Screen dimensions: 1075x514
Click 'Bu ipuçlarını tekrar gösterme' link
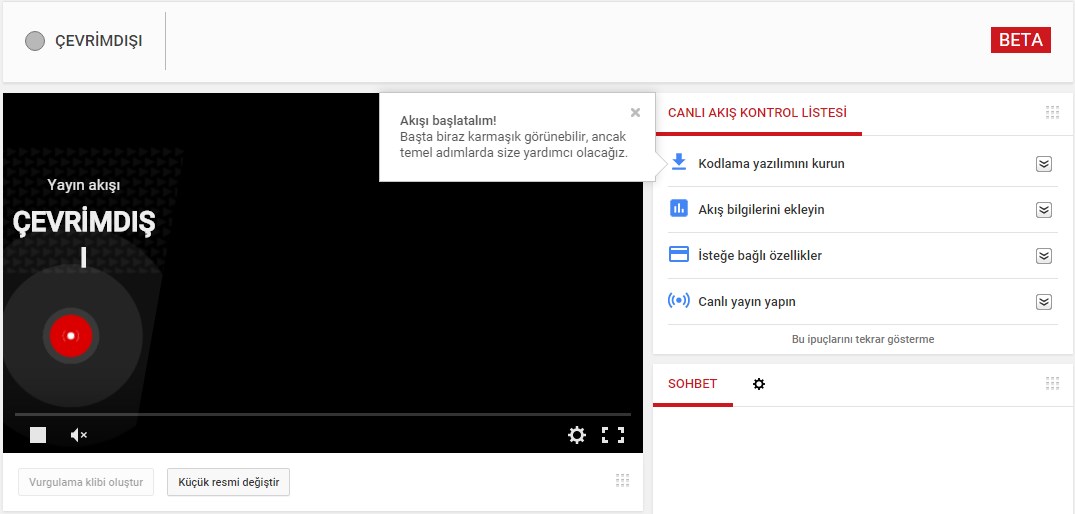(862, 339)
